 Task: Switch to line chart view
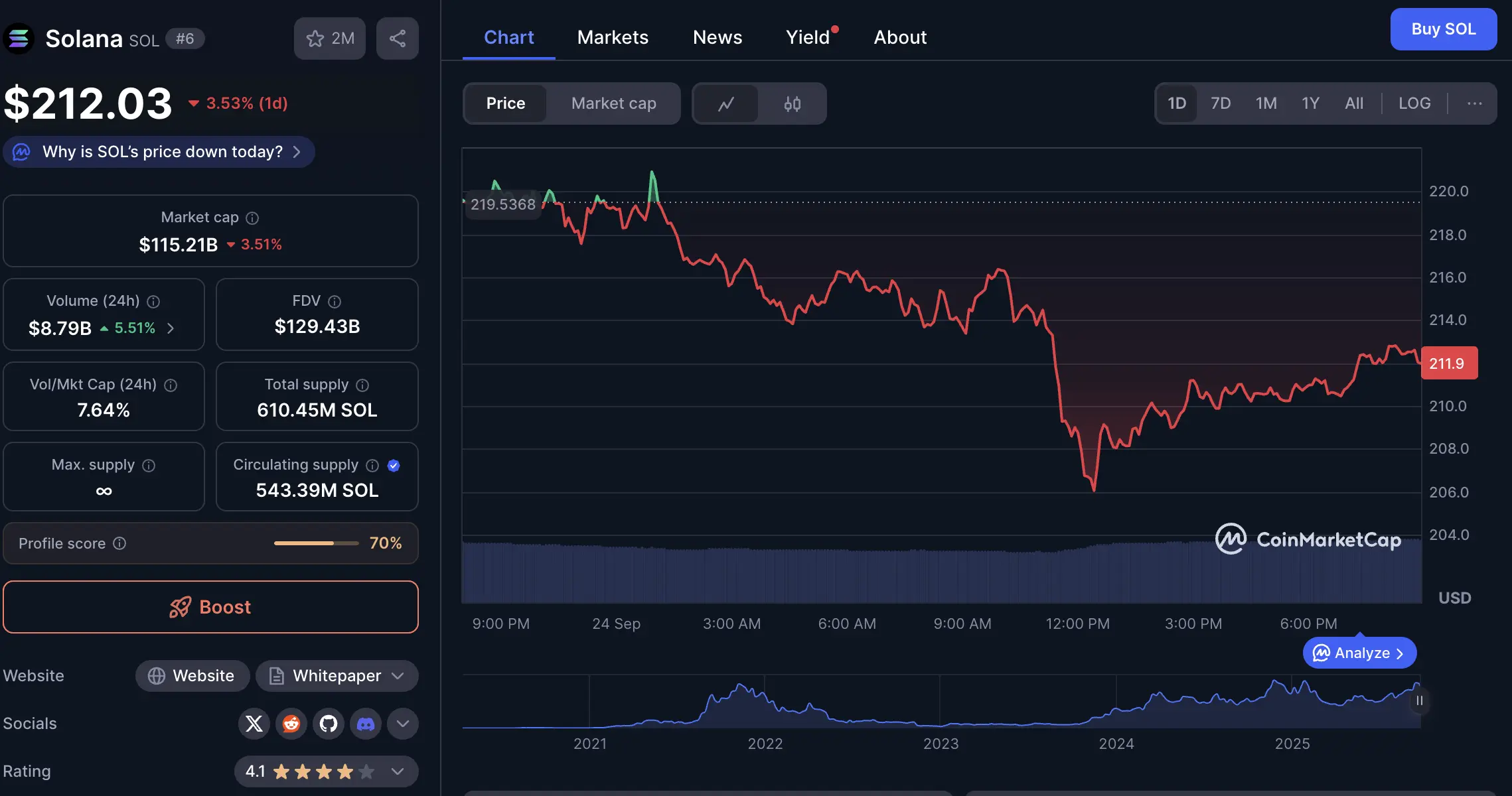(726, 103)
